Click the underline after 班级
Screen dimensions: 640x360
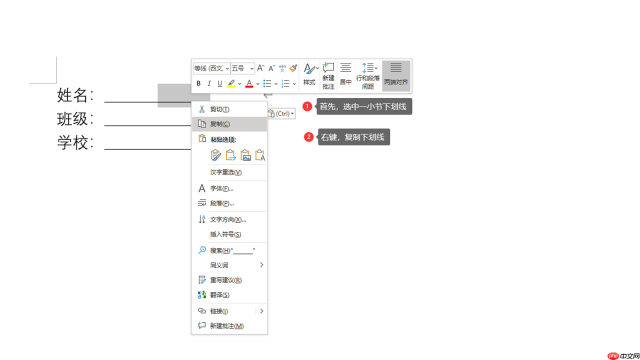[148, 125]
